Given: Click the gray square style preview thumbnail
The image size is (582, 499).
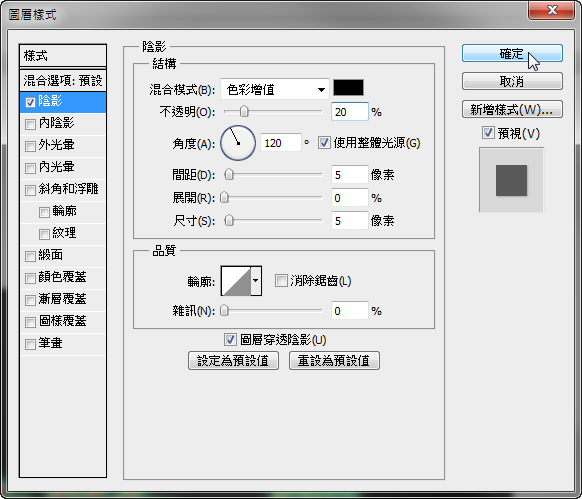Looking at the screenshot, I should pyautogui.click(x=511, y=180).
